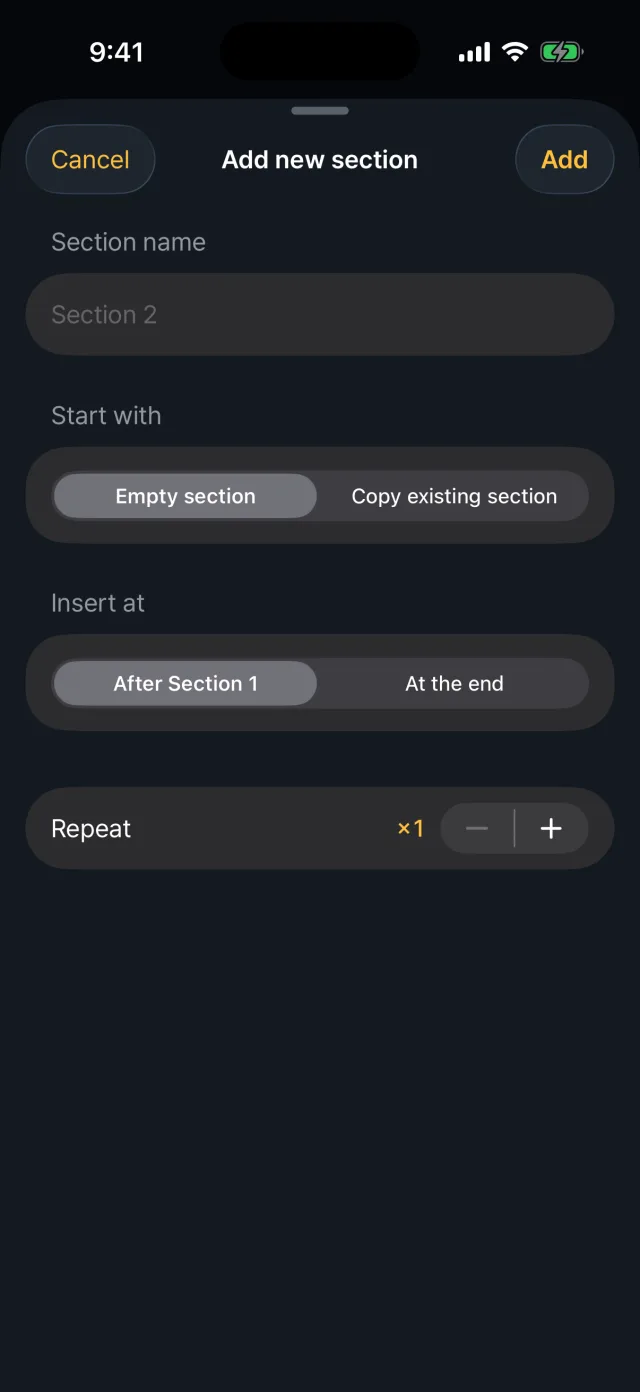
Task: Focus the Section 2 name field
Action: pos(320,314)
